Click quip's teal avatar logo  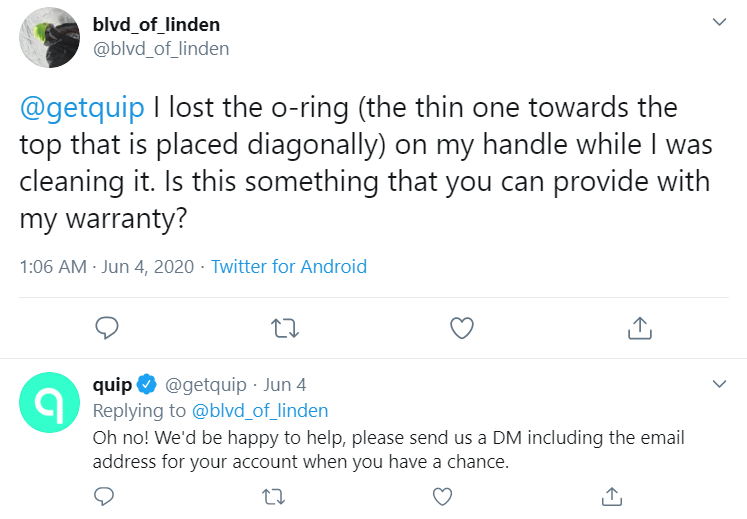50,402
